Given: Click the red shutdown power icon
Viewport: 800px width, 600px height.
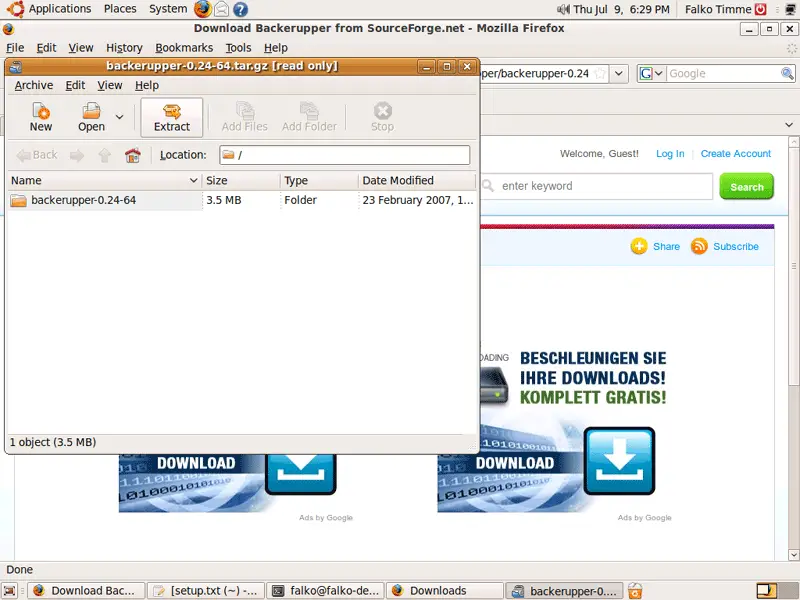Looking at the screenshot, I should pyautogui.click(x=761, y=9).
